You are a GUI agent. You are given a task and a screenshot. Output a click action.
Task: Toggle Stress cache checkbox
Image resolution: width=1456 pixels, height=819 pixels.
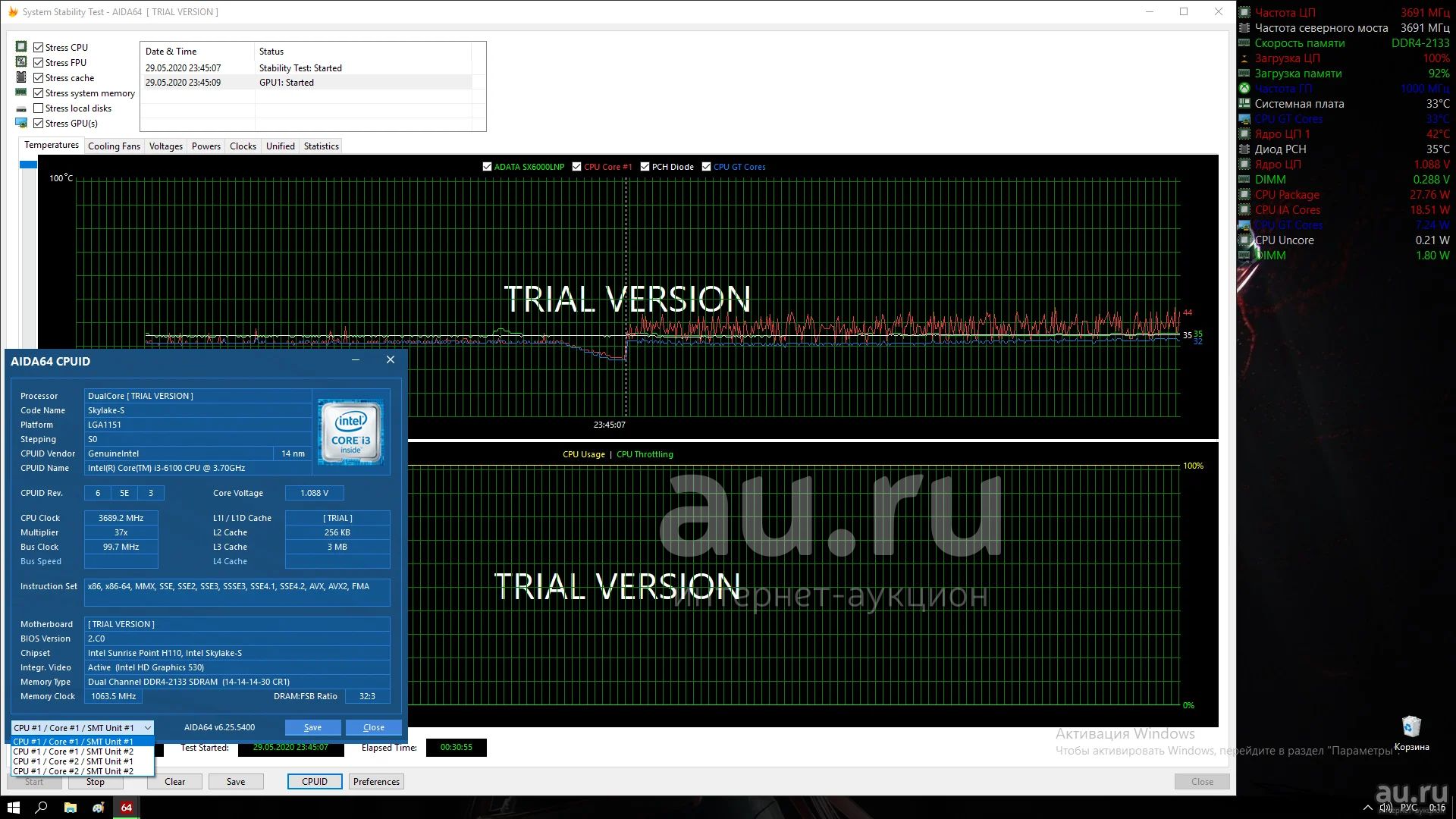click(38, 77)
